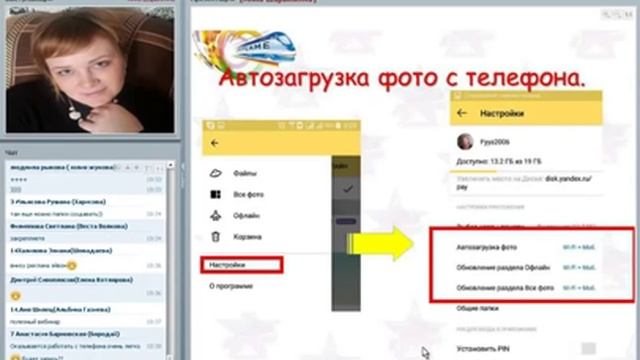Click the message "Оказывается работать с телефона очень легко"
Image resolution: width=640 pixels, height=360 pixels.
tap(75, 346)
